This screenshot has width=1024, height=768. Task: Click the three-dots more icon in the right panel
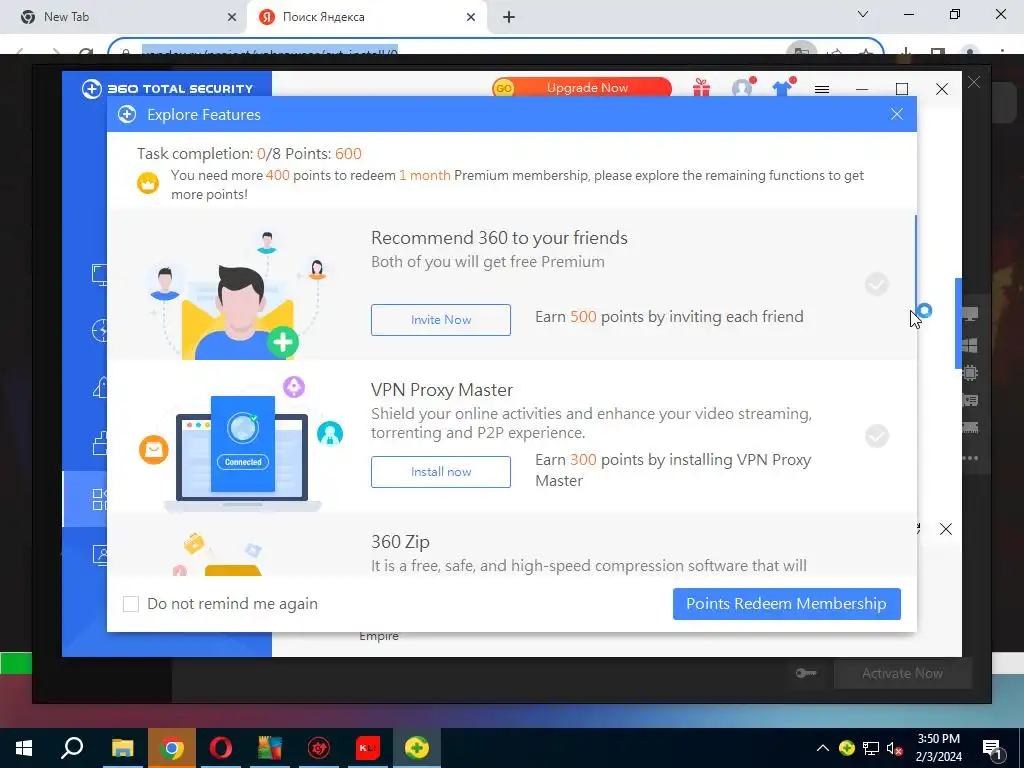[970, 458]
